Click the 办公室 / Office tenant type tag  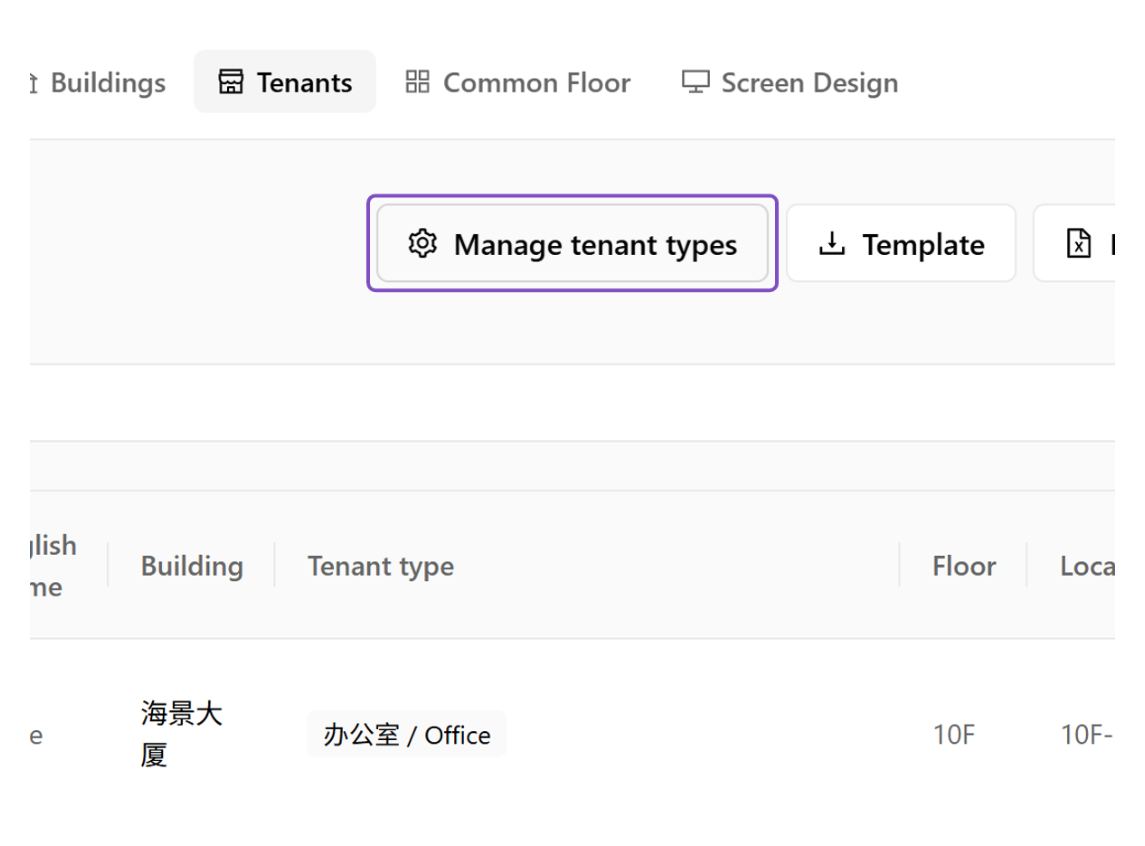(407, 734)
